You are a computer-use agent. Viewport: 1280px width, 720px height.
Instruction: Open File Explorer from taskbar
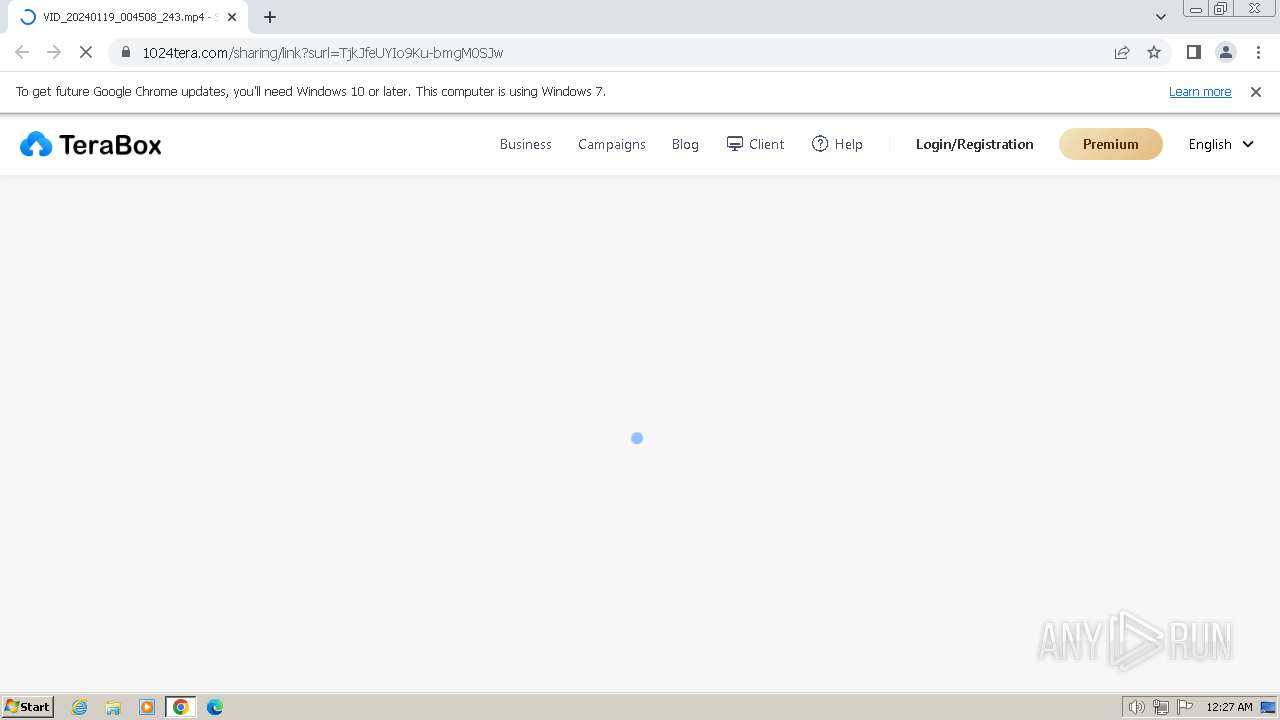(113, 707)
